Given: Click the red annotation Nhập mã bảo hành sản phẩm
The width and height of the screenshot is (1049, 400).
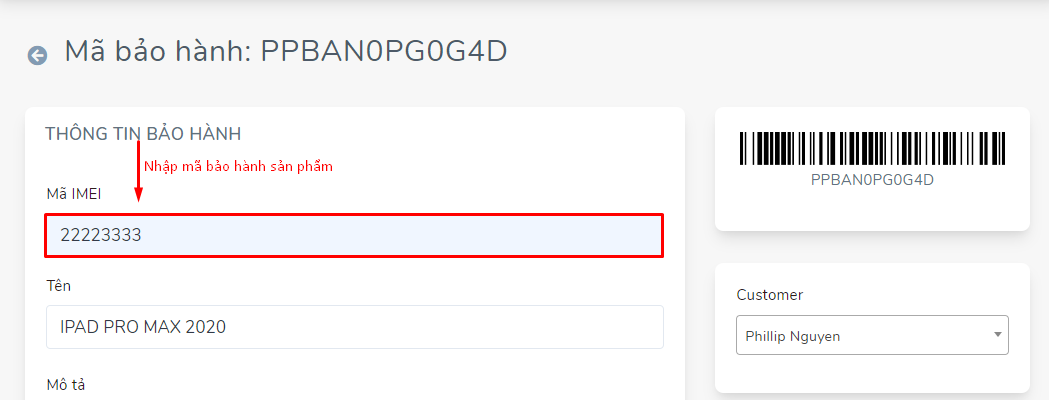Looking at the screenshot, I should click(238, 167).
